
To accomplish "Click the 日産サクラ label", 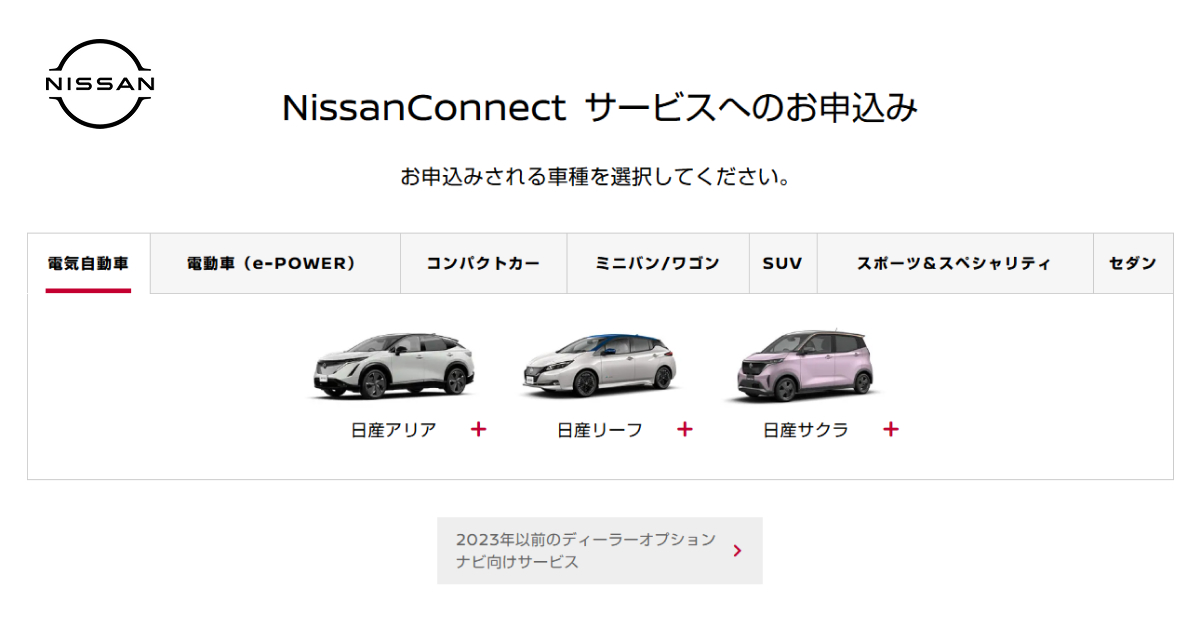I will [x=806, y=430].
